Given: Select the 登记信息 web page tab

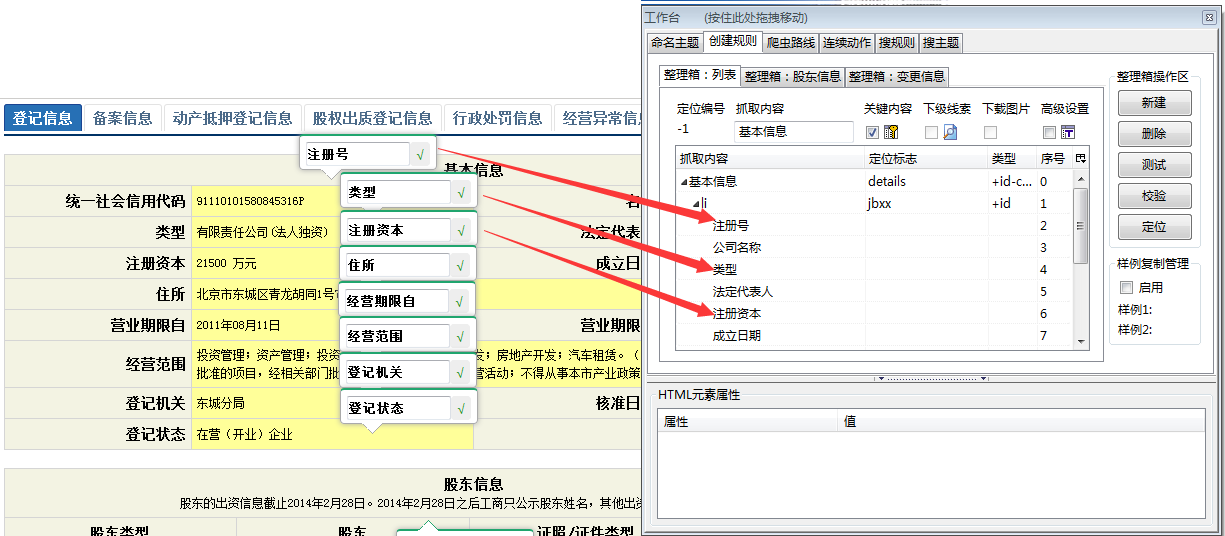Looking at the screenshot, I should (x=43, y=118).
